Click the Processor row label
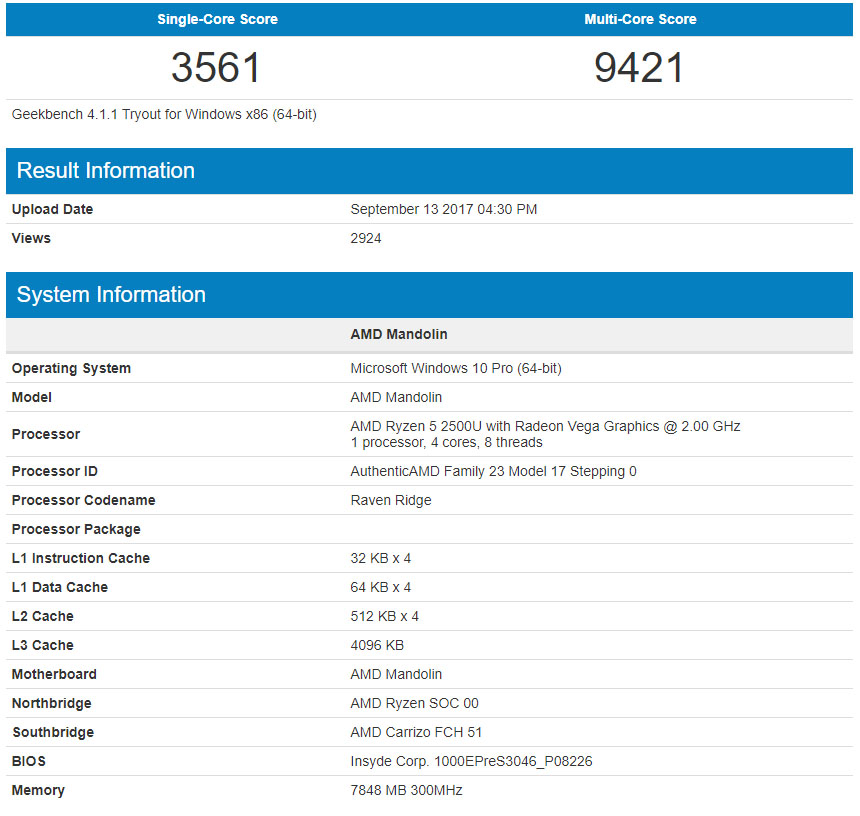 tap(46, 434)
